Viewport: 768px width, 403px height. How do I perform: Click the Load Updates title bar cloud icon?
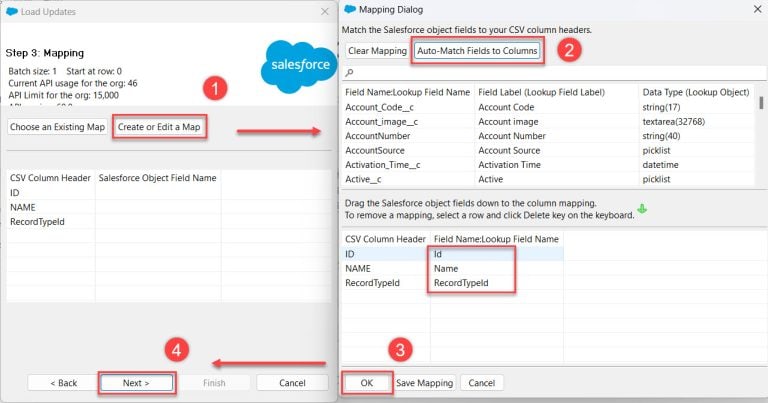tap(12, 11)
